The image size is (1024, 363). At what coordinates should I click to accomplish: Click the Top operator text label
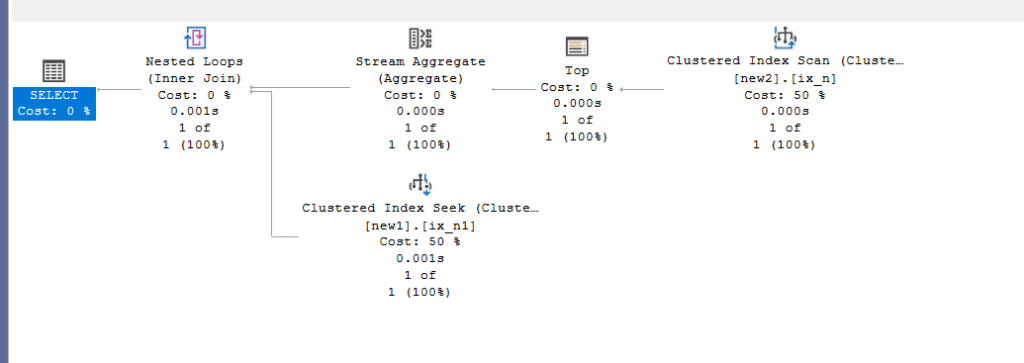tap(577, 71)
